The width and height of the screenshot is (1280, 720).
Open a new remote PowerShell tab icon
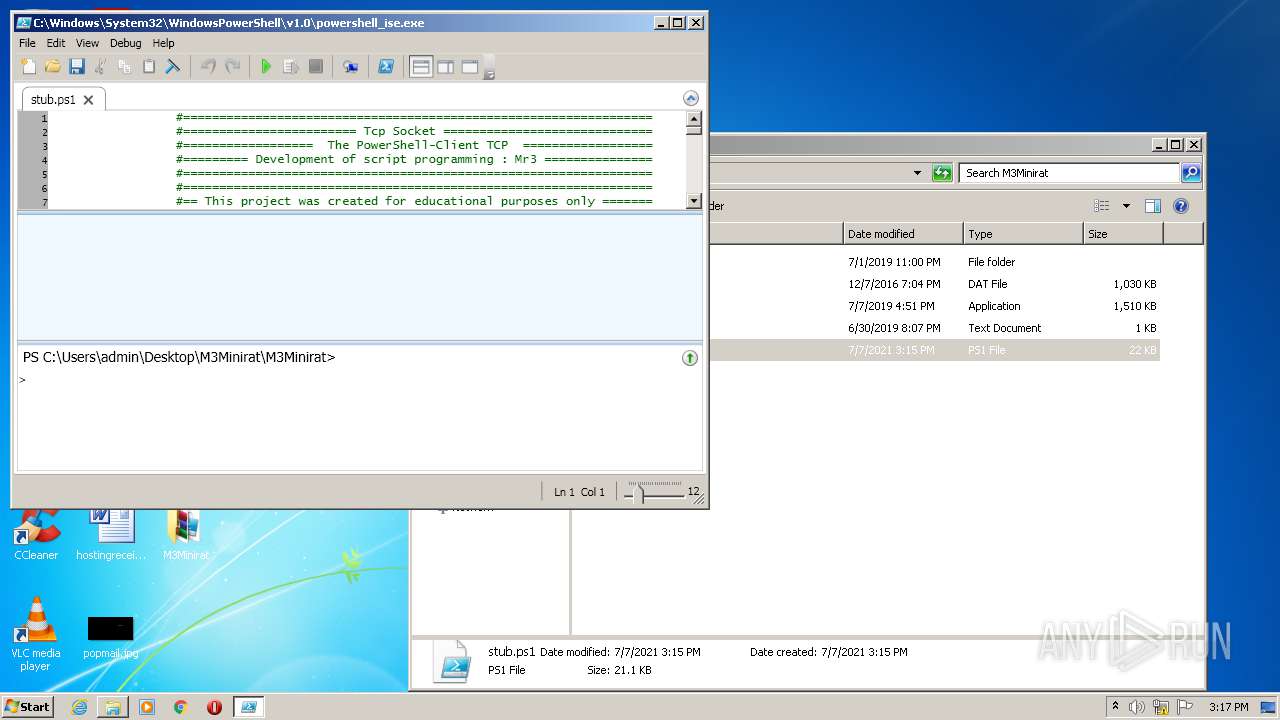[x=350, y=67]
